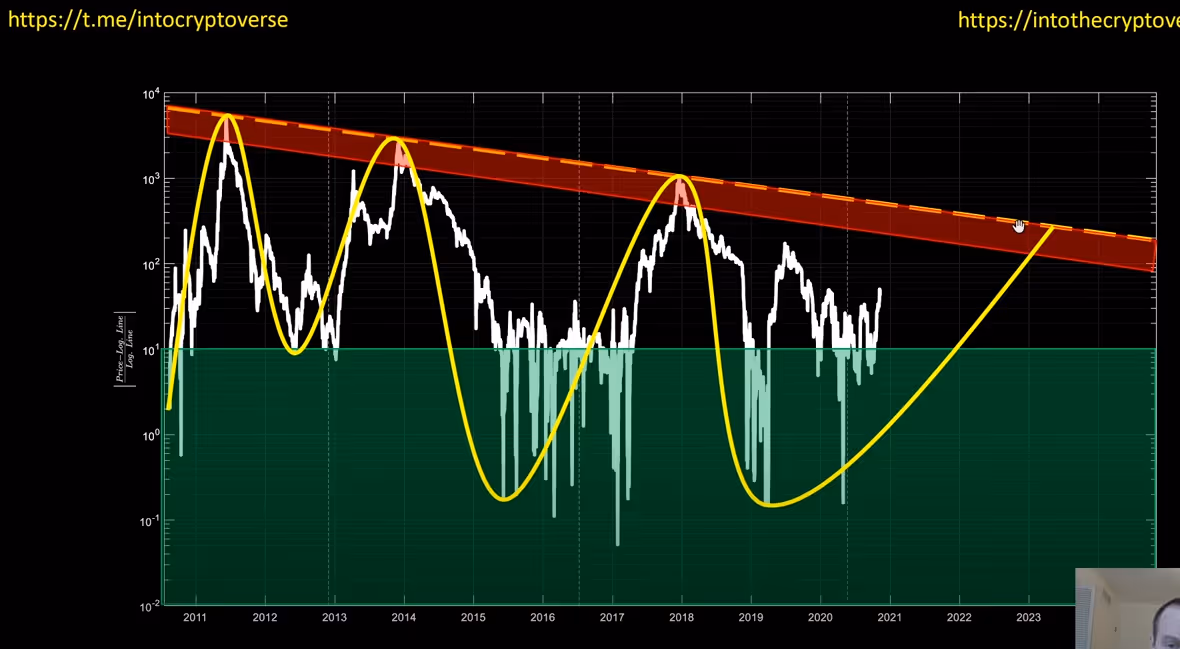
Task: Click the 10^1 tick label on y-axis
Action: click(151, 351)
